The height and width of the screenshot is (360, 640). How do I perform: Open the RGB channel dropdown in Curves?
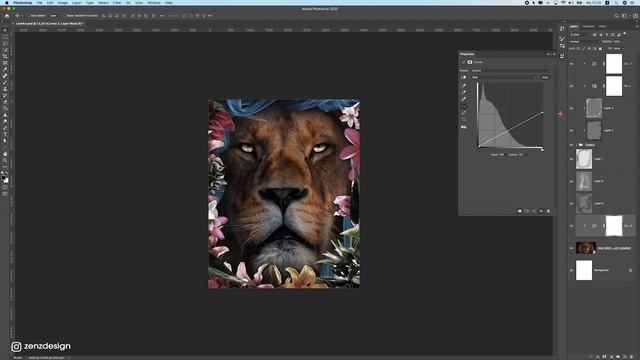[x=504, y=77]
